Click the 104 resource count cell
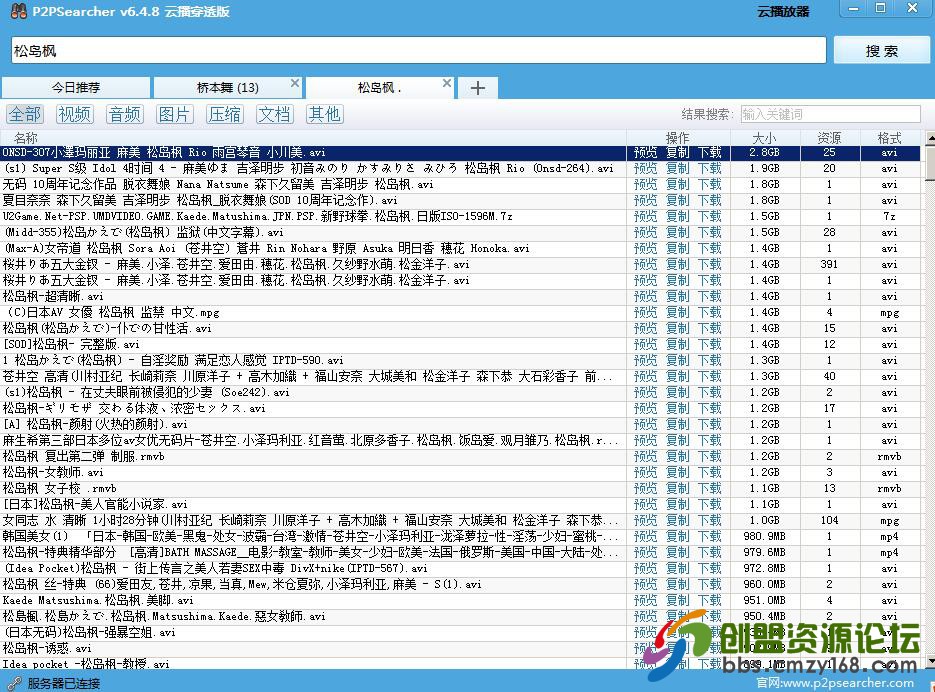Viewport: 935px width, 692px height. [829, 520]
